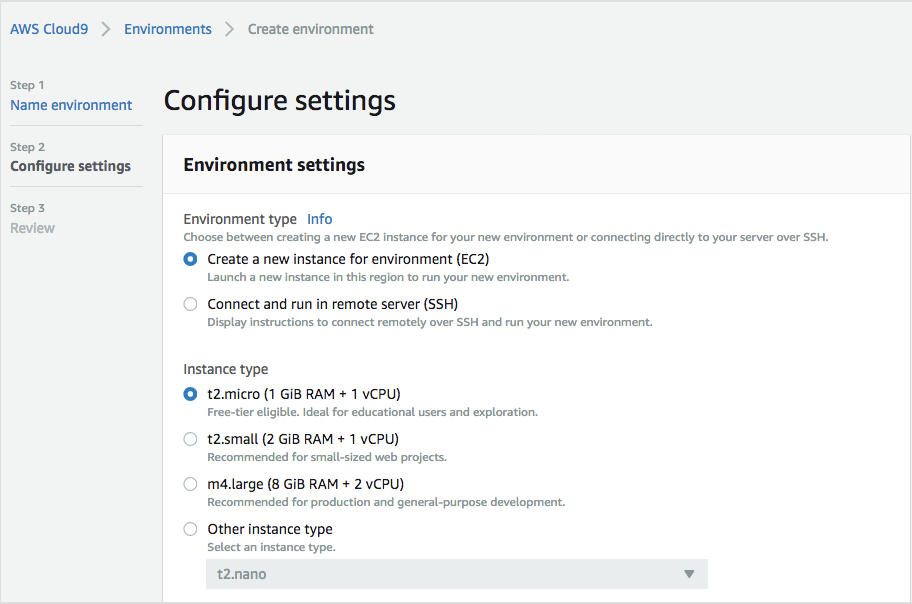This screenshot has height=604, width=912.
Task: Select Step 2 Configure settings in sidebar
Action: tap(70, 166)
